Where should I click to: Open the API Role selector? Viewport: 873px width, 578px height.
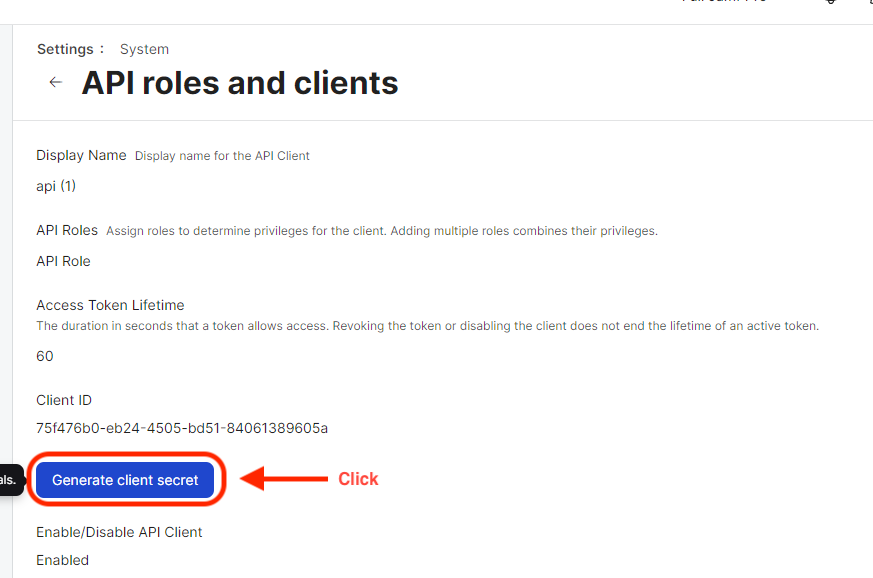[x=63, y=261]
